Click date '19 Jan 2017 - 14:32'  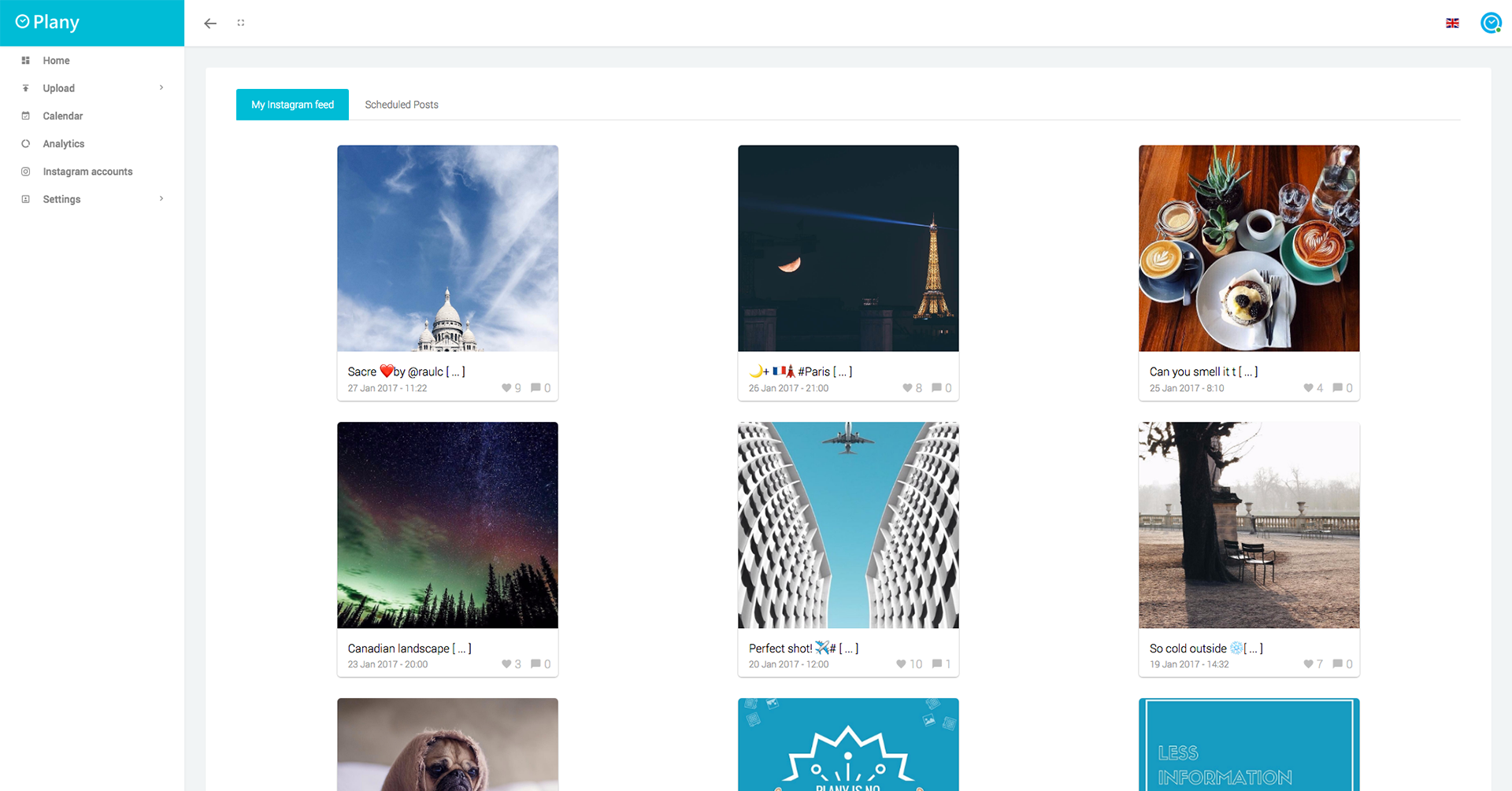(x=1189, y=664)
